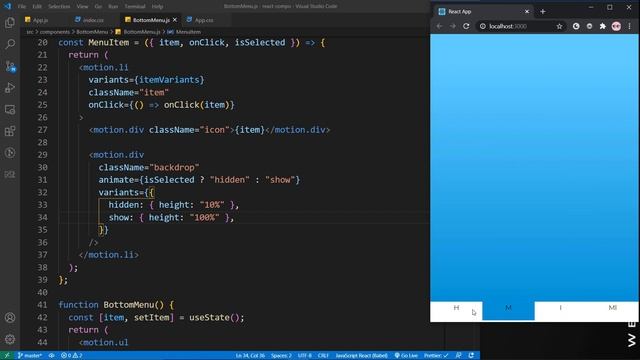Open the browser extensions puzzle icon
The height and width of the screenshot is (360, 640).
(602, 26)
